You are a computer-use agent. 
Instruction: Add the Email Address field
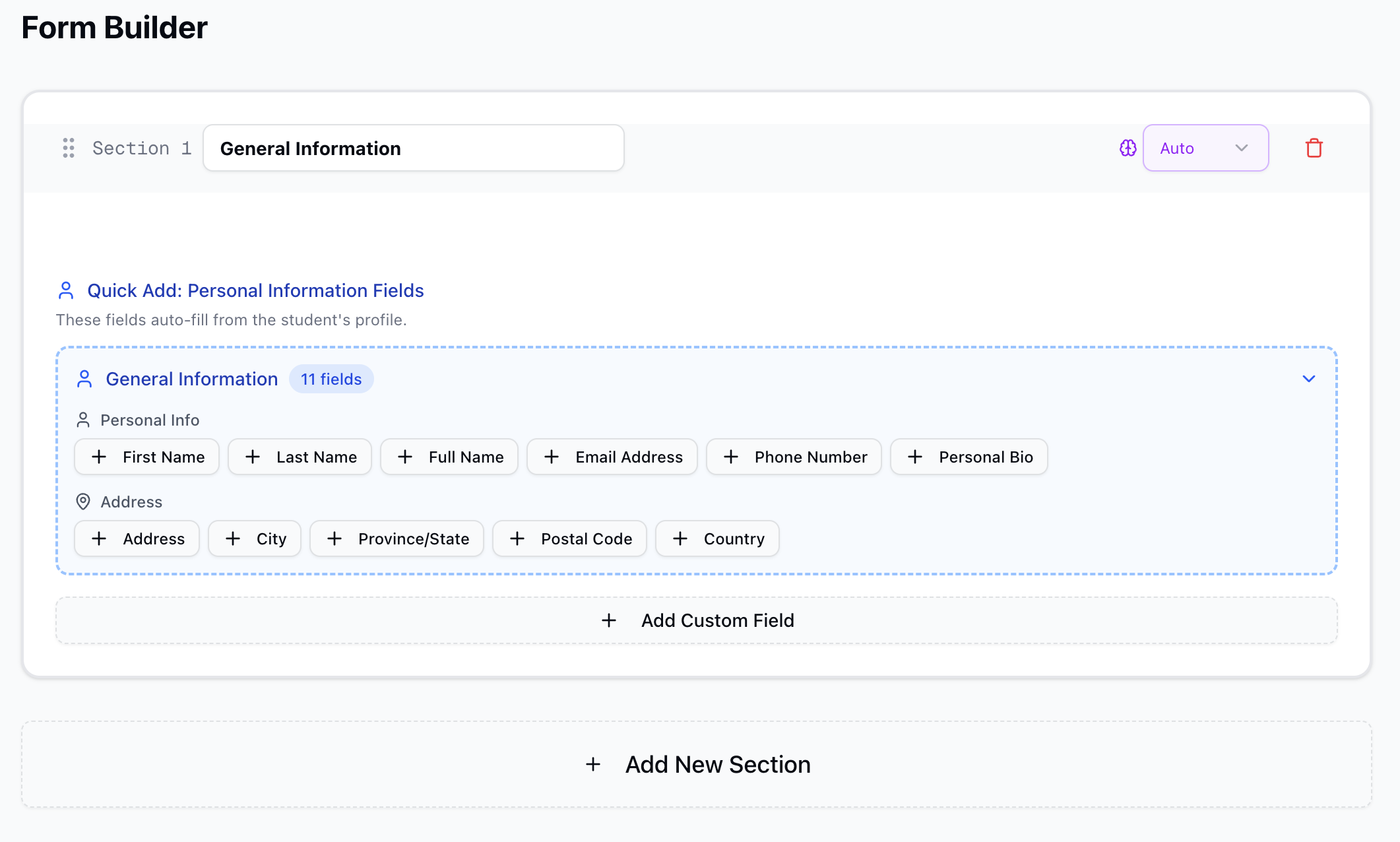pyautogui.click(x=612, y=456)
